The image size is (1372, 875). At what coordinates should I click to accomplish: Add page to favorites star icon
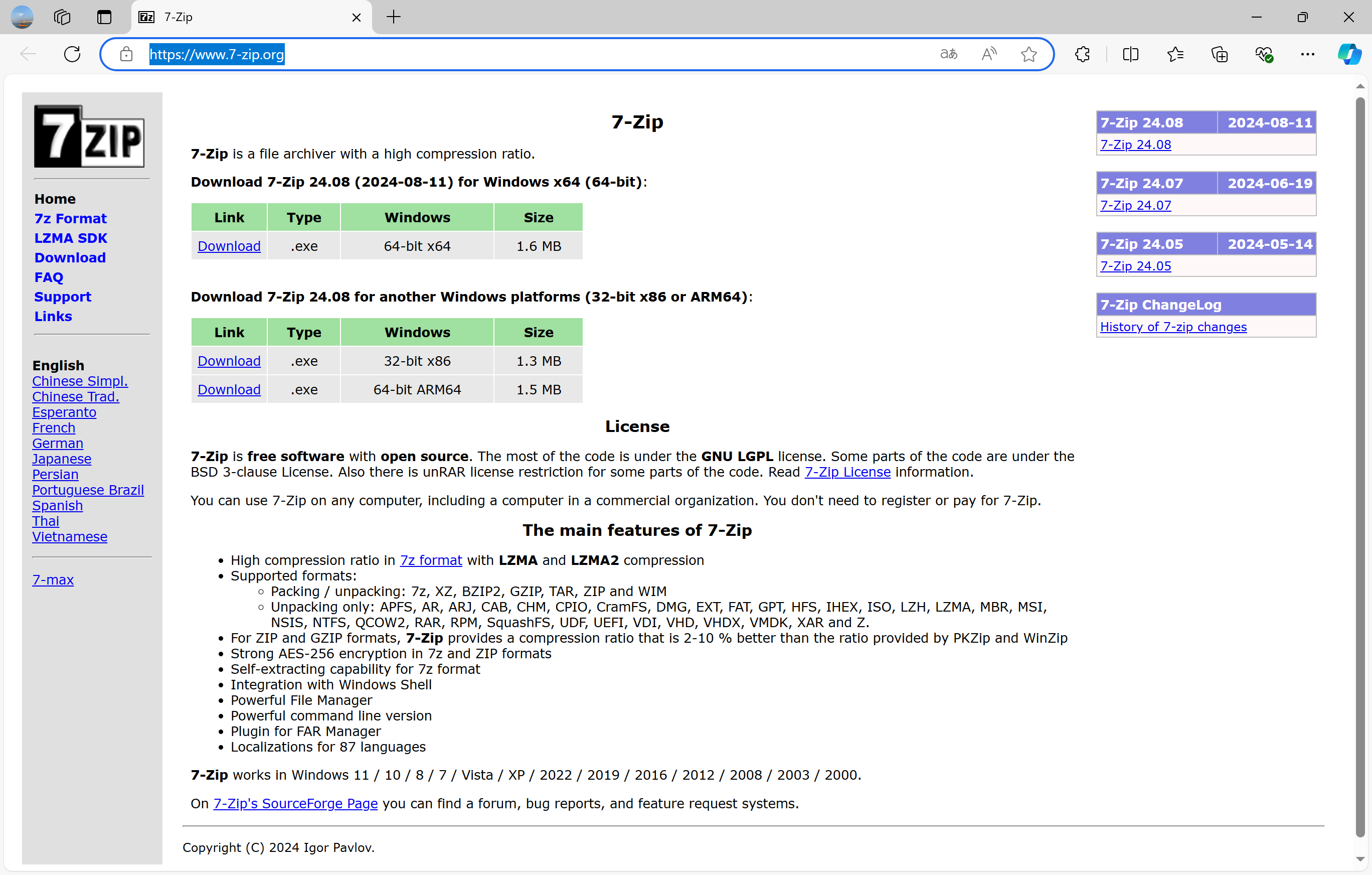coord(1028,54)
